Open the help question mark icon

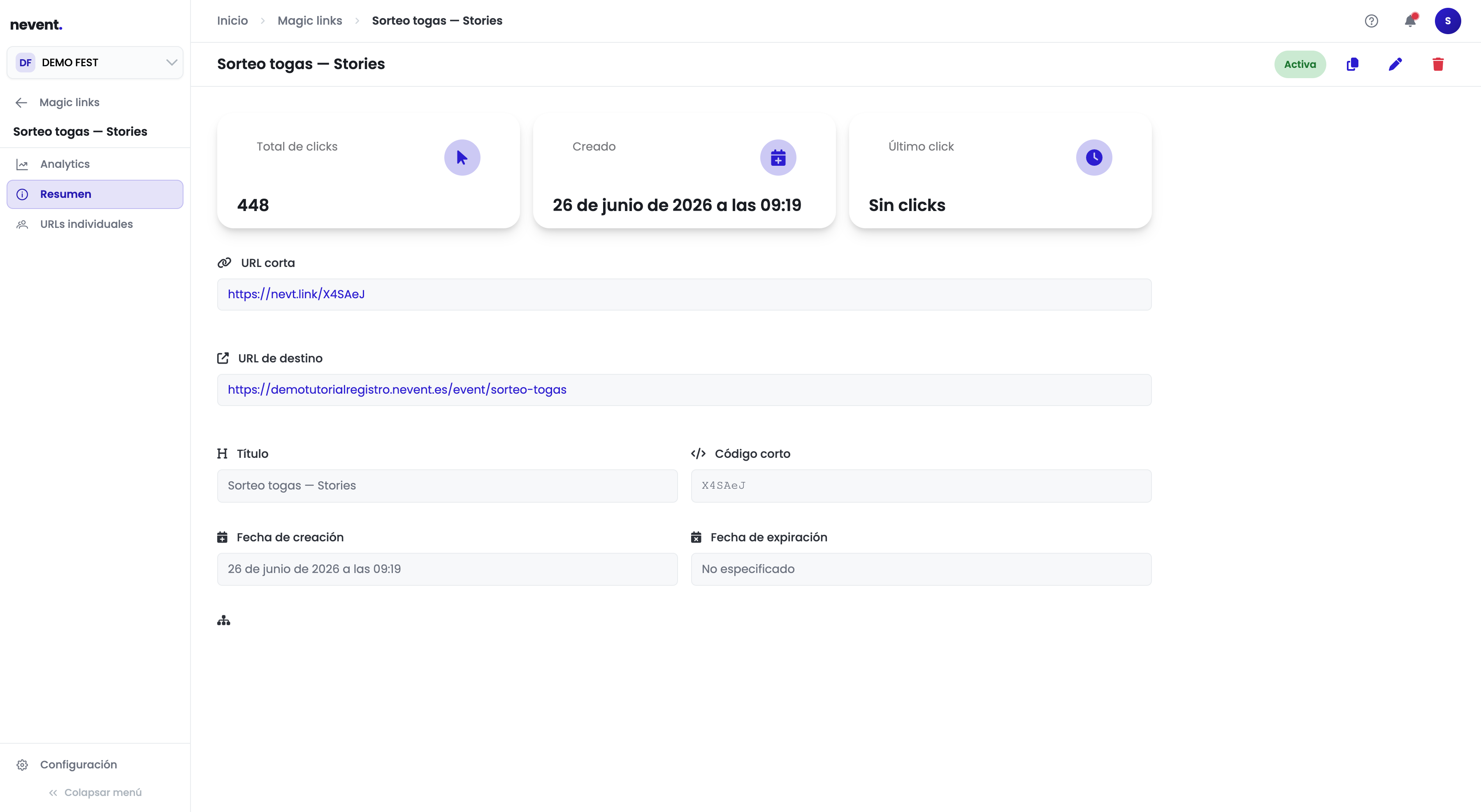coord(1371,21)
